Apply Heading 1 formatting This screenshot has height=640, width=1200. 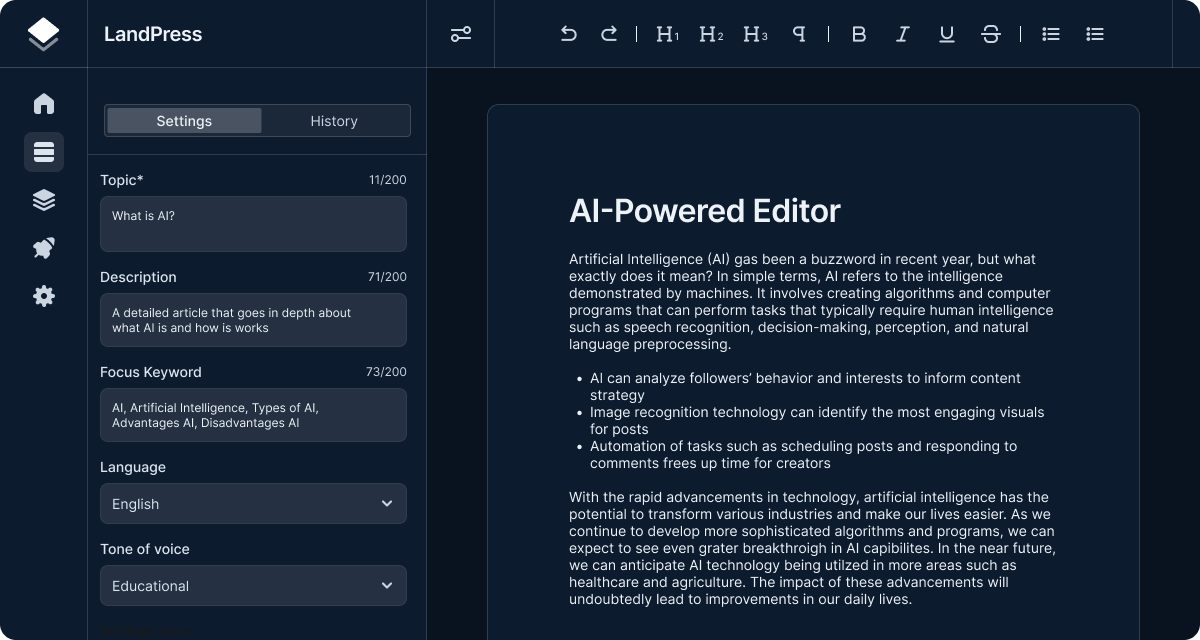pyautogui.click(x=667, y=34)
